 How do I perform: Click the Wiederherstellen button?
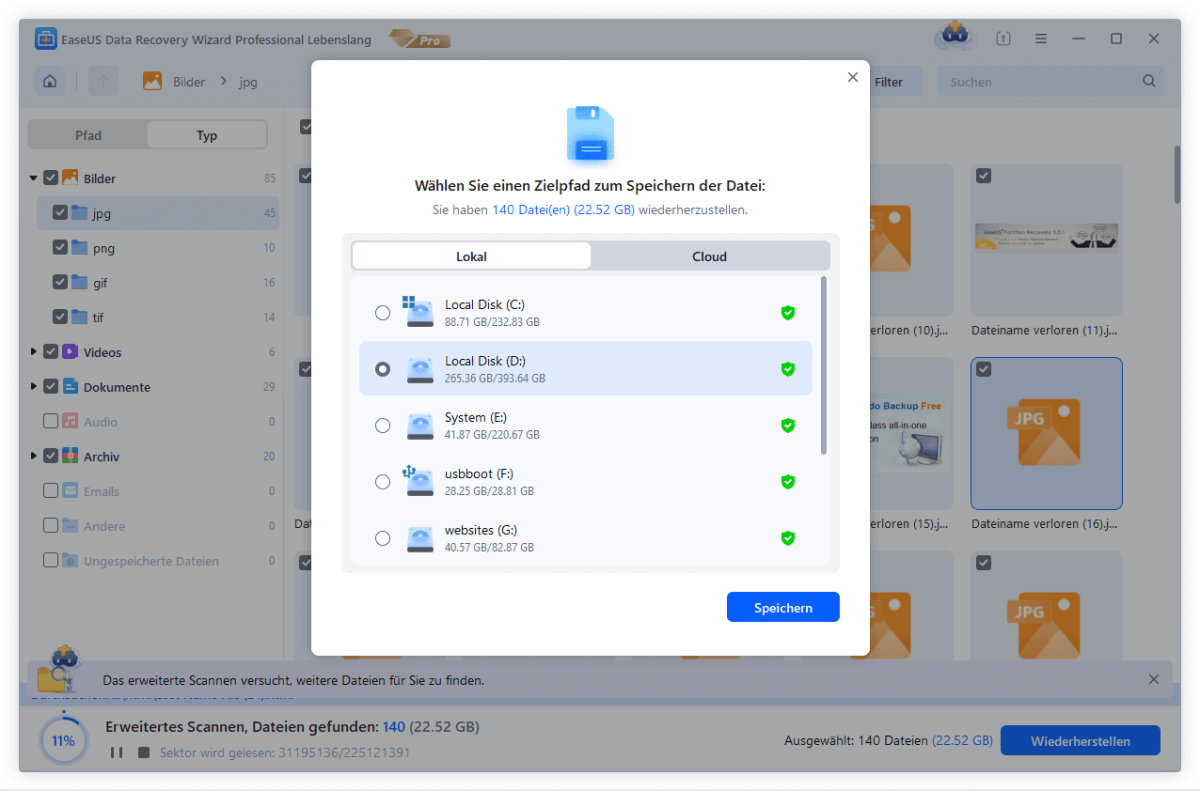1080,741
